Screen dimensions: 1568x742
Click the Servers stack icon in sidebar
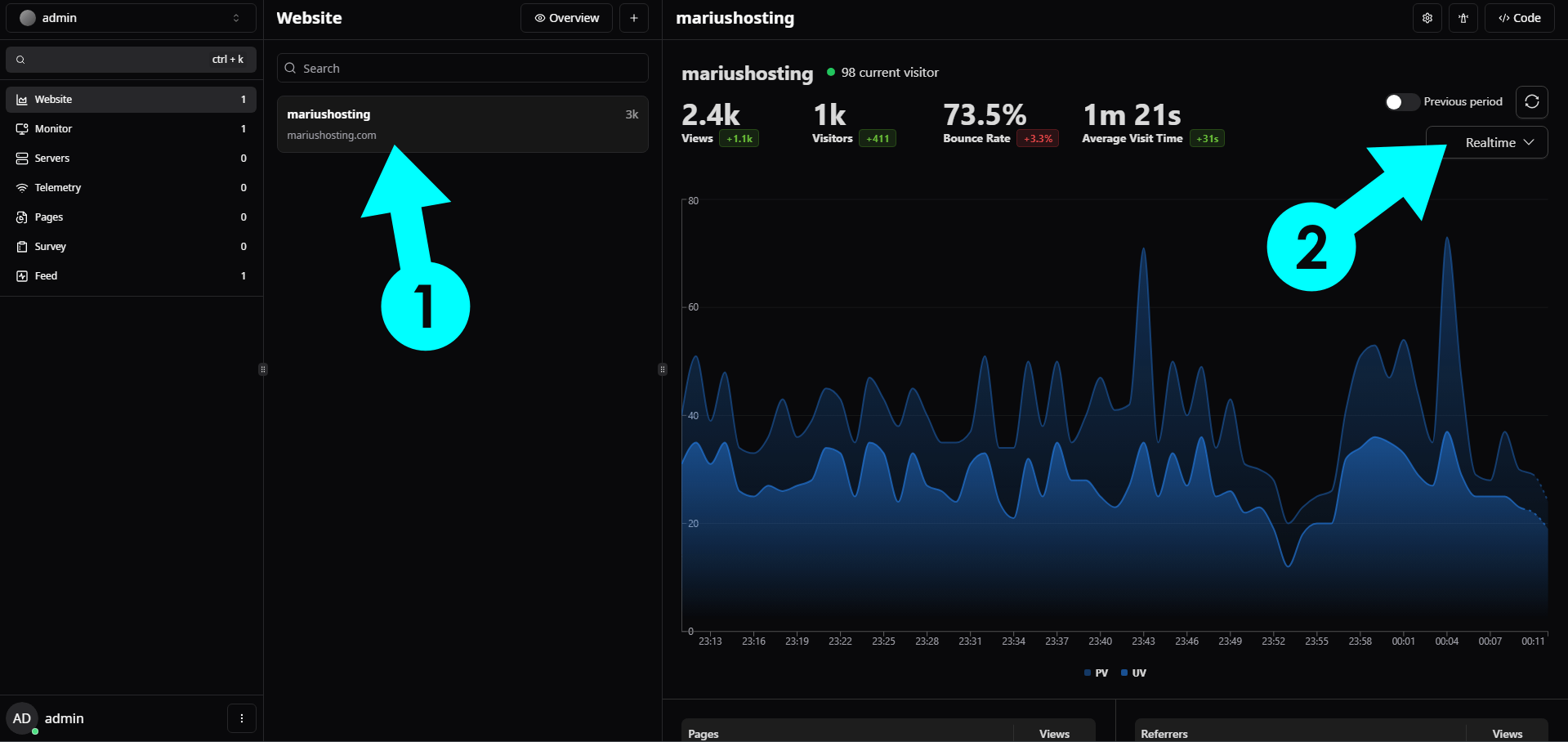click(22, 159)
